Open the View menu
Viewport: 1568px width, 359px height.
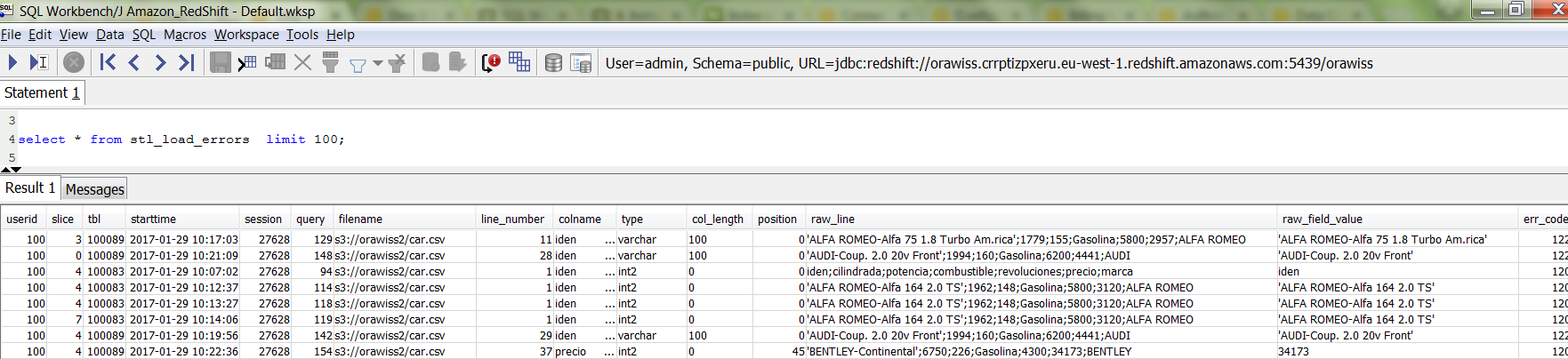(74, 34)
